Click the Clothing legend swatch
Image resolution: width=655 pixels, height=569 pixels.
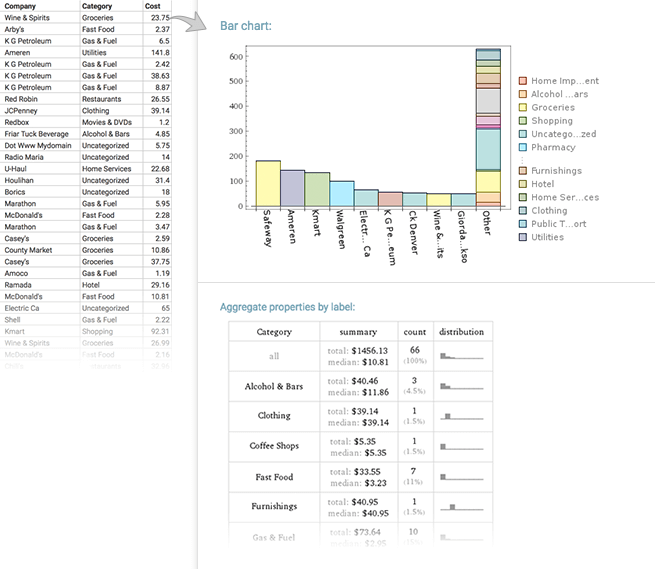click(523, 211)
